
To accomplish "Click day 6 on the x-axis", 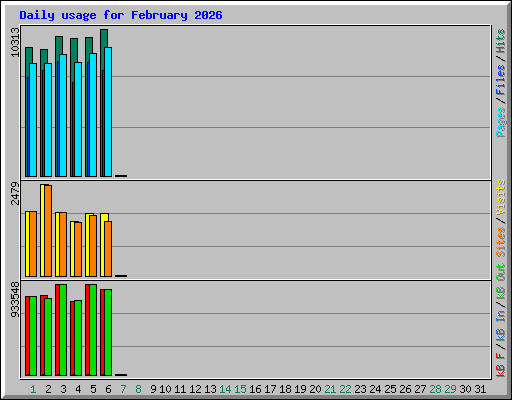I will 108,389.
